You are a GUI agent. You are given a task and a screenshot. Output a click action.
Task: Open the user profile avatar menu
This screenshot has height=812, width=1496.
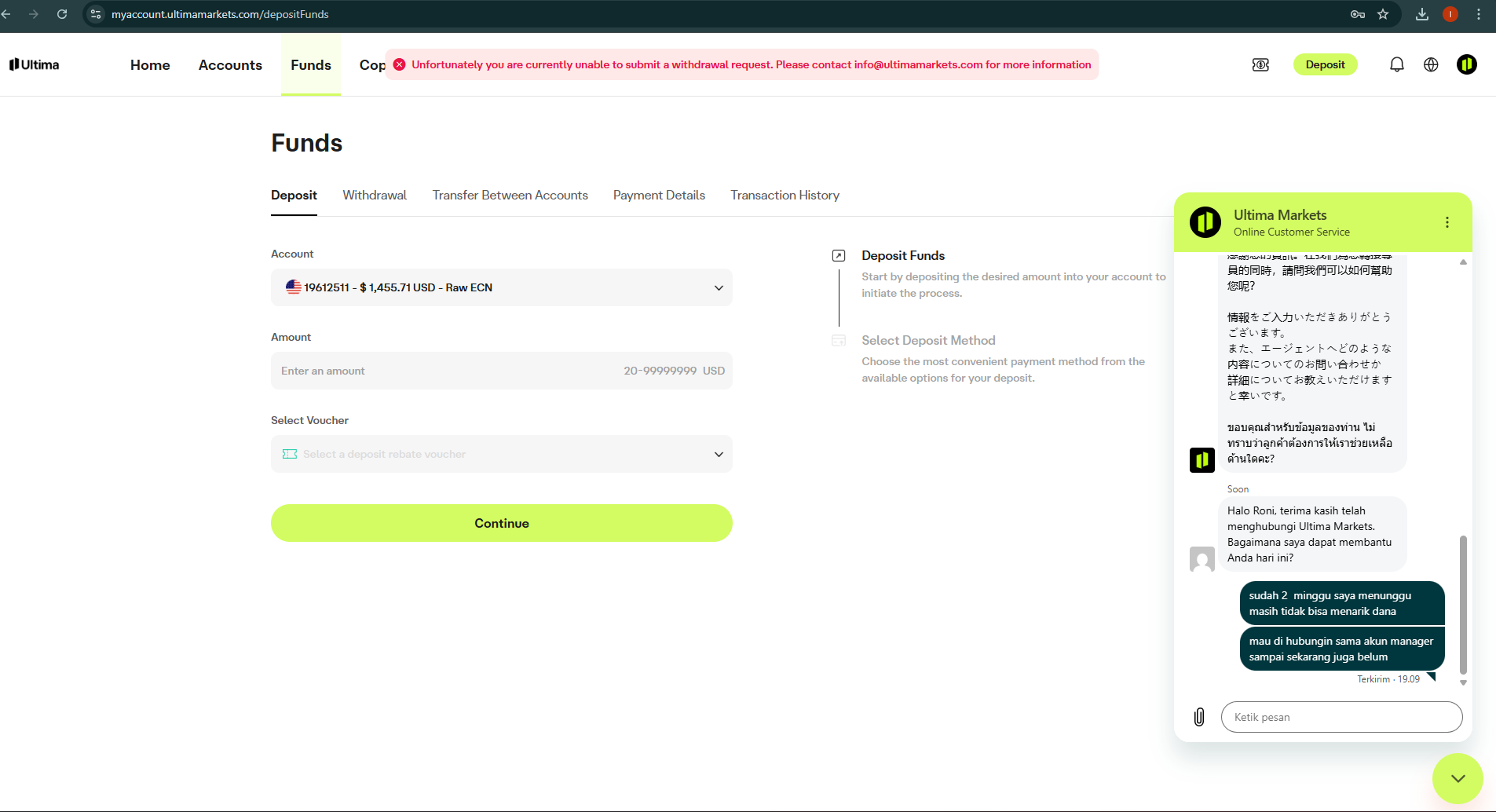point(1467,64)
